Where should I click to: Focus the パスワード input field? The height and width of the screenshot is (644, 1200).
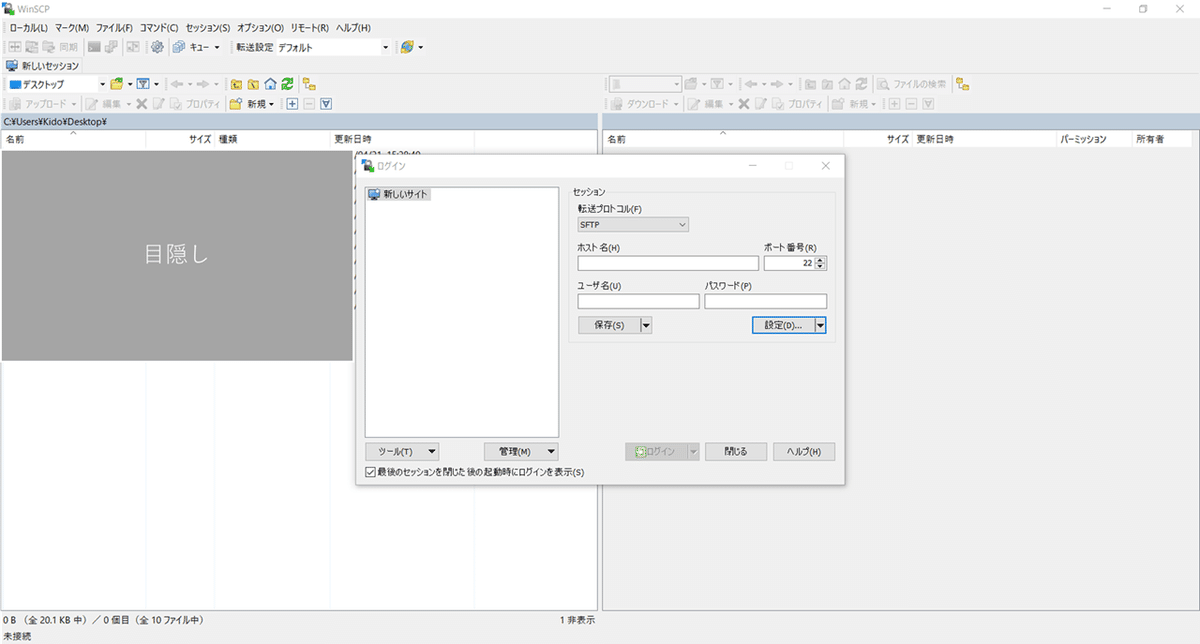coord(766,301)
